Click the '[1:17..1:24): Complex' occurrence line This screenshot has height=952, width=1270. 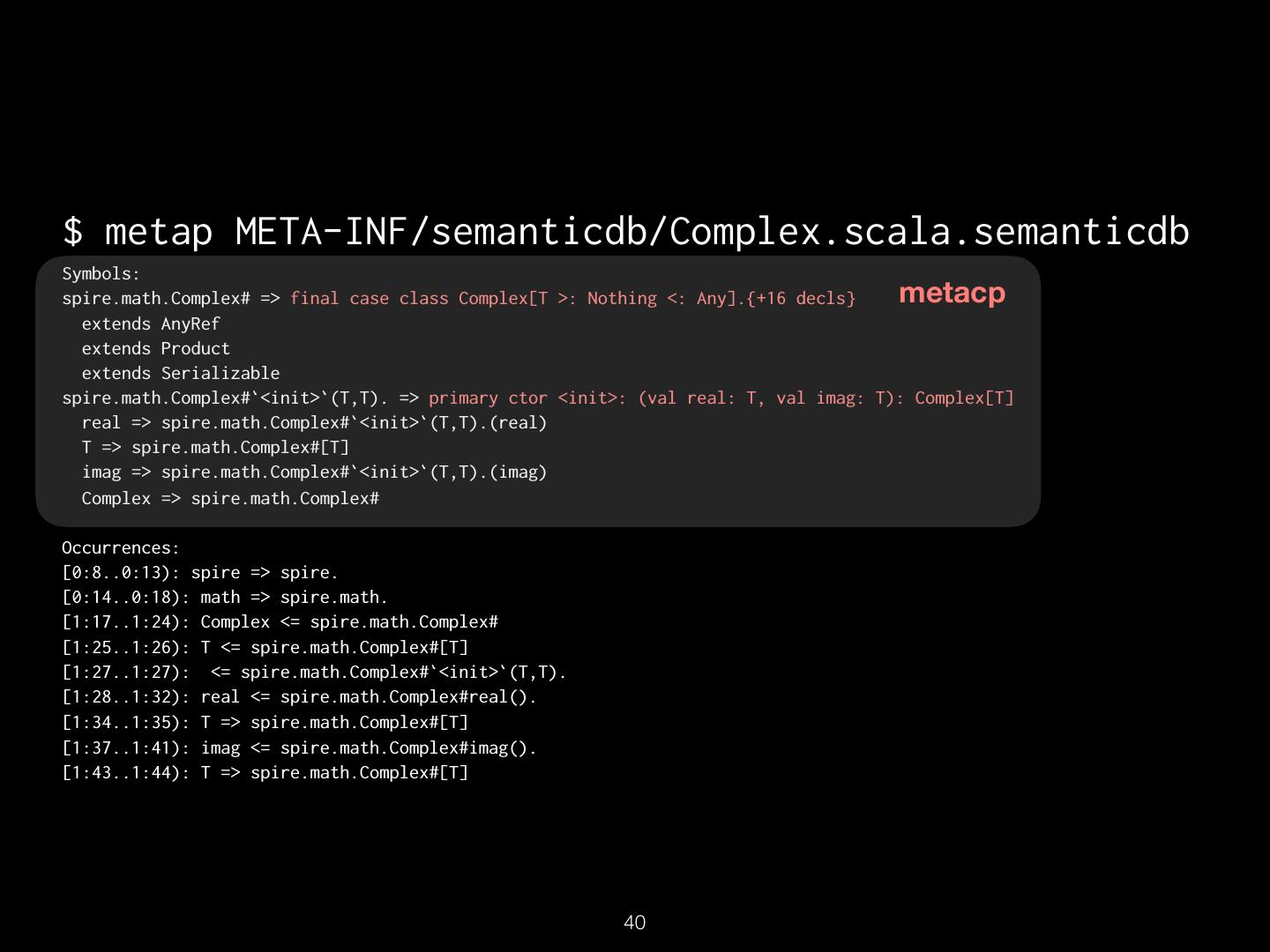[x=280, y=622]
